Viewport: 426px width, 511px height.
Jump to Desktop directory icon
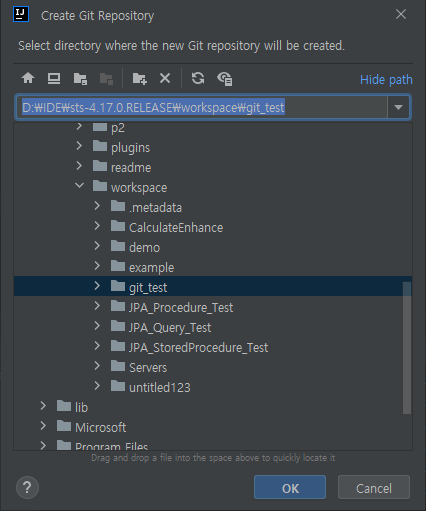(54, 79)
